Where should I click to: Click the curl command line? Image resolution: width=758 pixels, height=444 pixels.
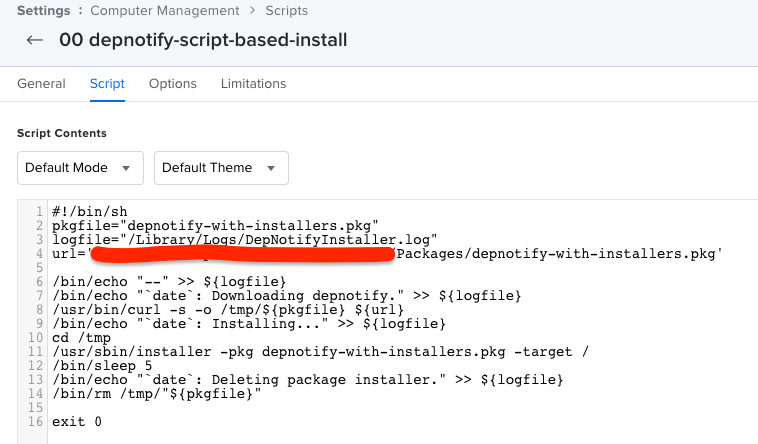(x=228, y=310)
